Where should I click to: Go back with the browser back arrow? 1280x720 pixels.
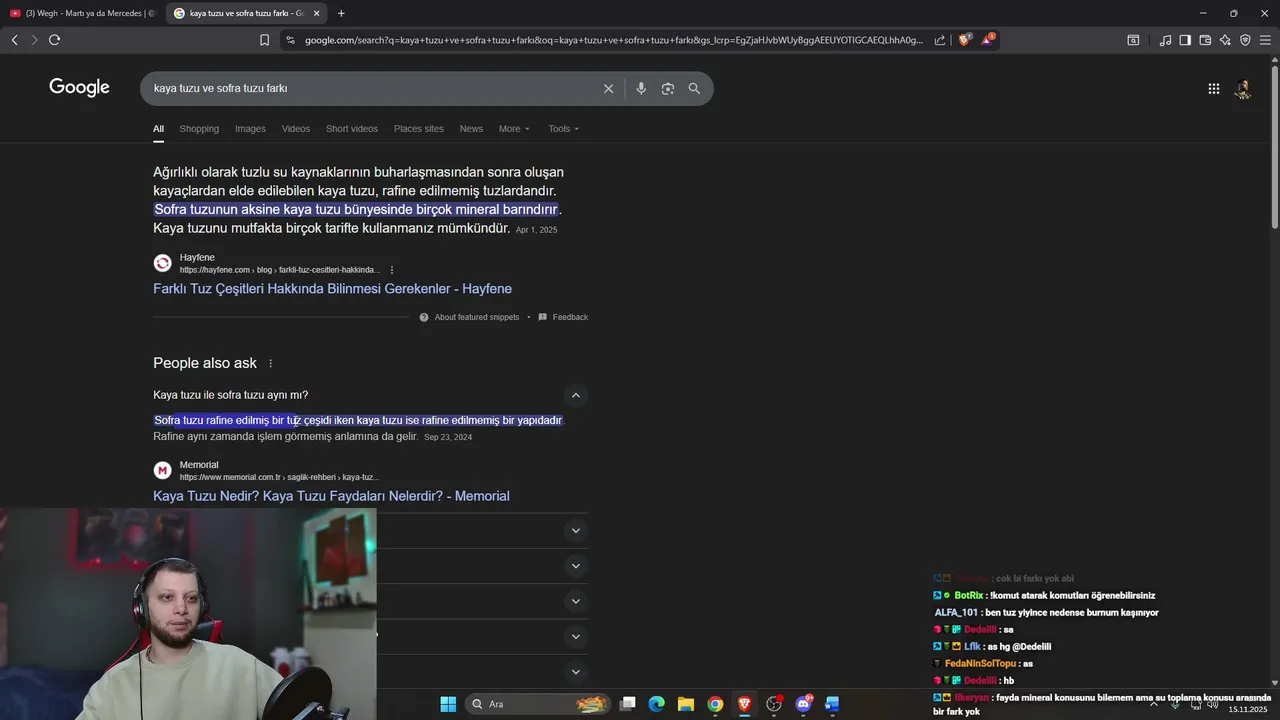(14, 40)
